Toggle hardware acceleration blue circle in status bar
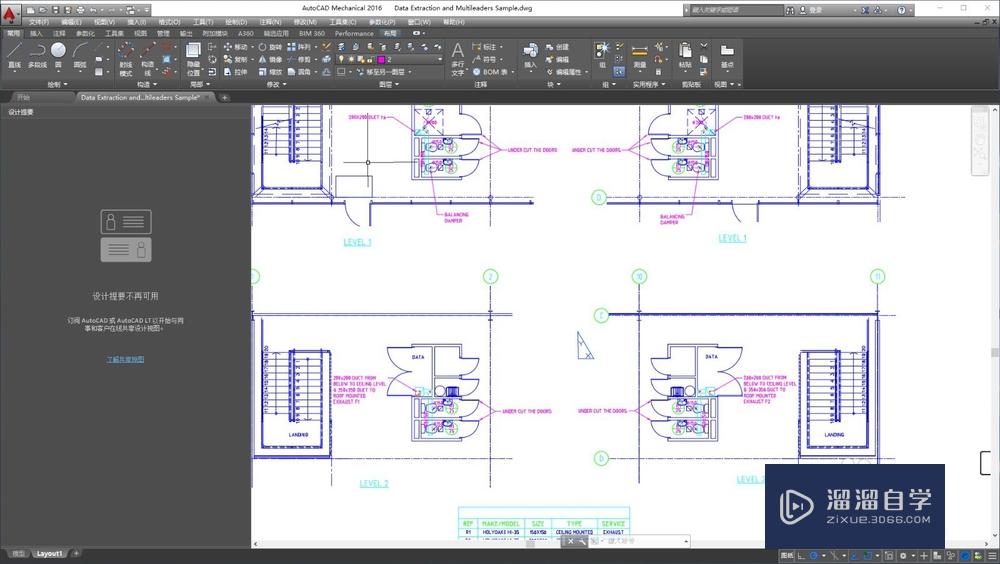The width and height of the screenshot is (1000, 564). (x=965, y=556)
